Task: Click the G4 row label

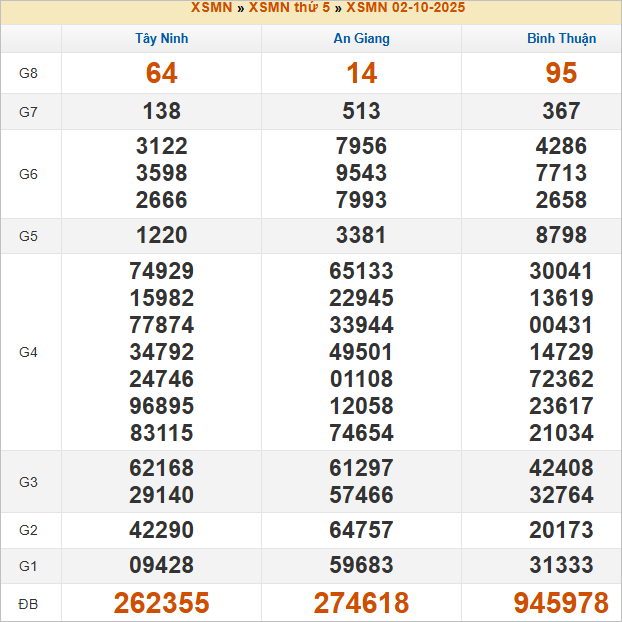Action: click(29, 352)
